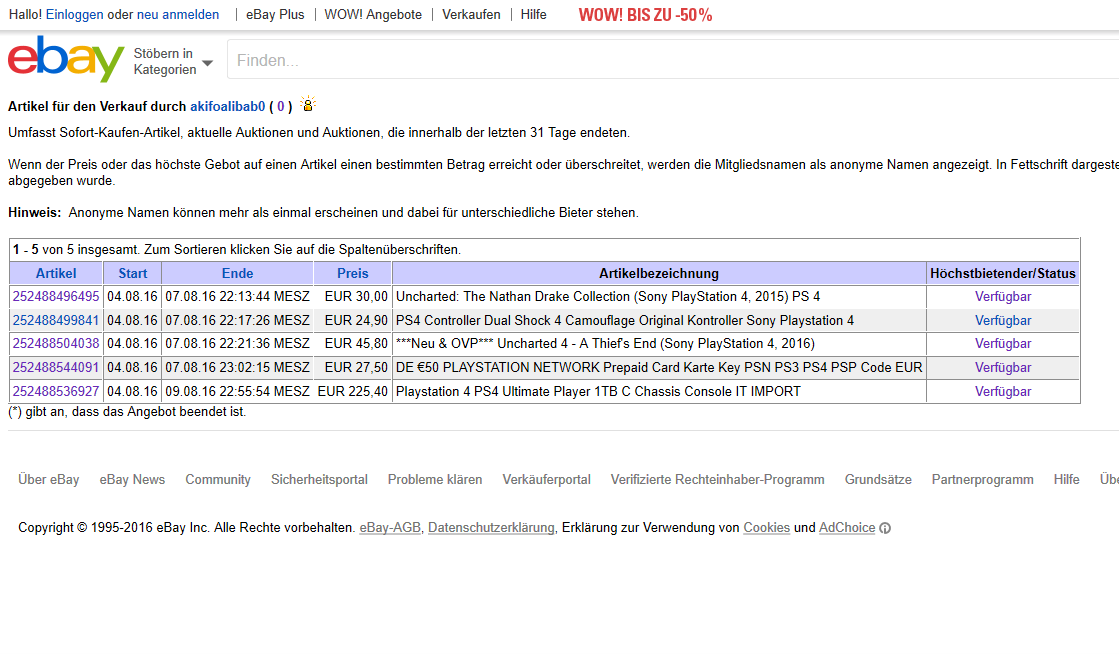The width and height of the screenshot is (1119, 654).
Task: Open the AdChoice text link
Action: click(846, 528)
